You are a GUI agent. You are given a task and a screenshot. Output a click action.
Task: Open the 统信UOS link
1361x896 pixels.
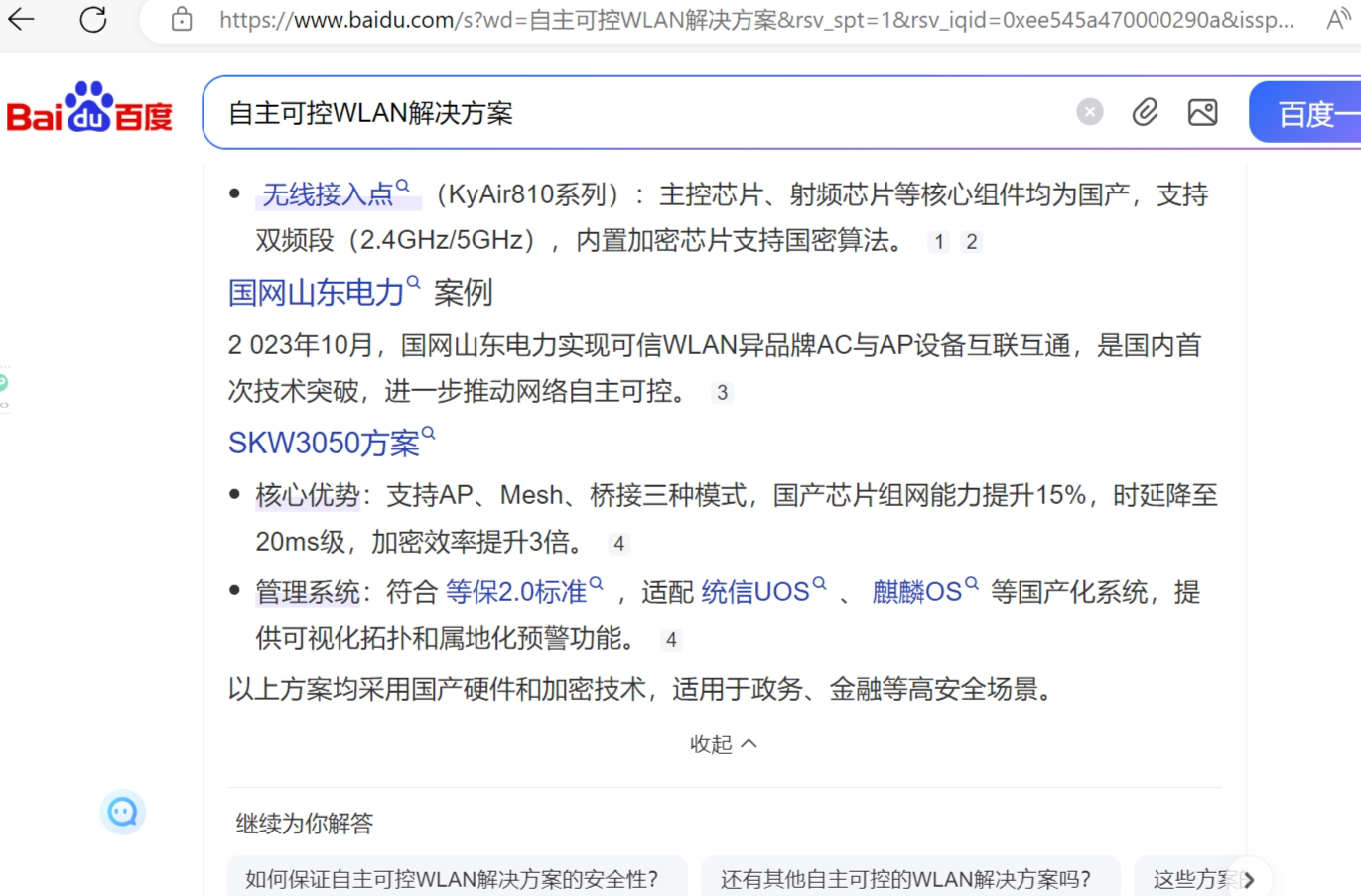click(755, 592)
